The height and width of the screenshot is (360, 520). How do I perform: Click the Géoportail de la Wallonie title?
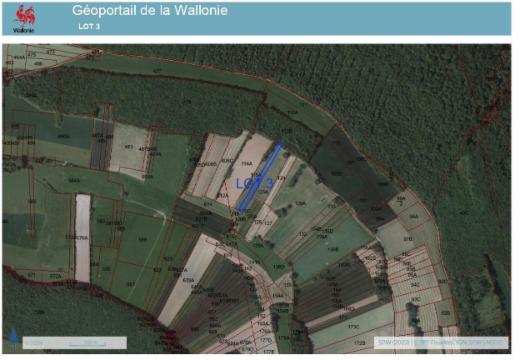pos(150,10)
